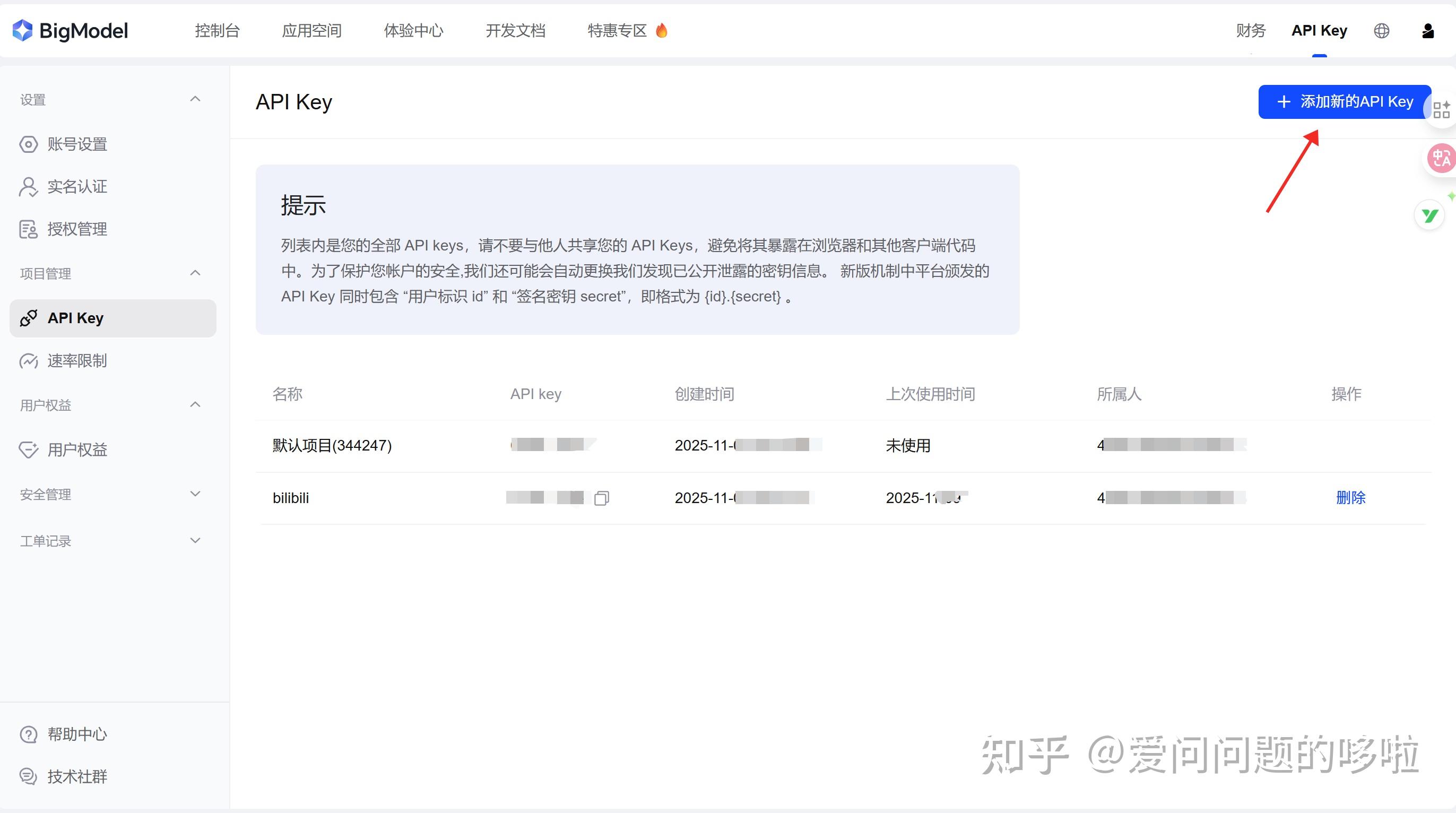Select 速率限制 in the sidebar

(x=77, y=361)
